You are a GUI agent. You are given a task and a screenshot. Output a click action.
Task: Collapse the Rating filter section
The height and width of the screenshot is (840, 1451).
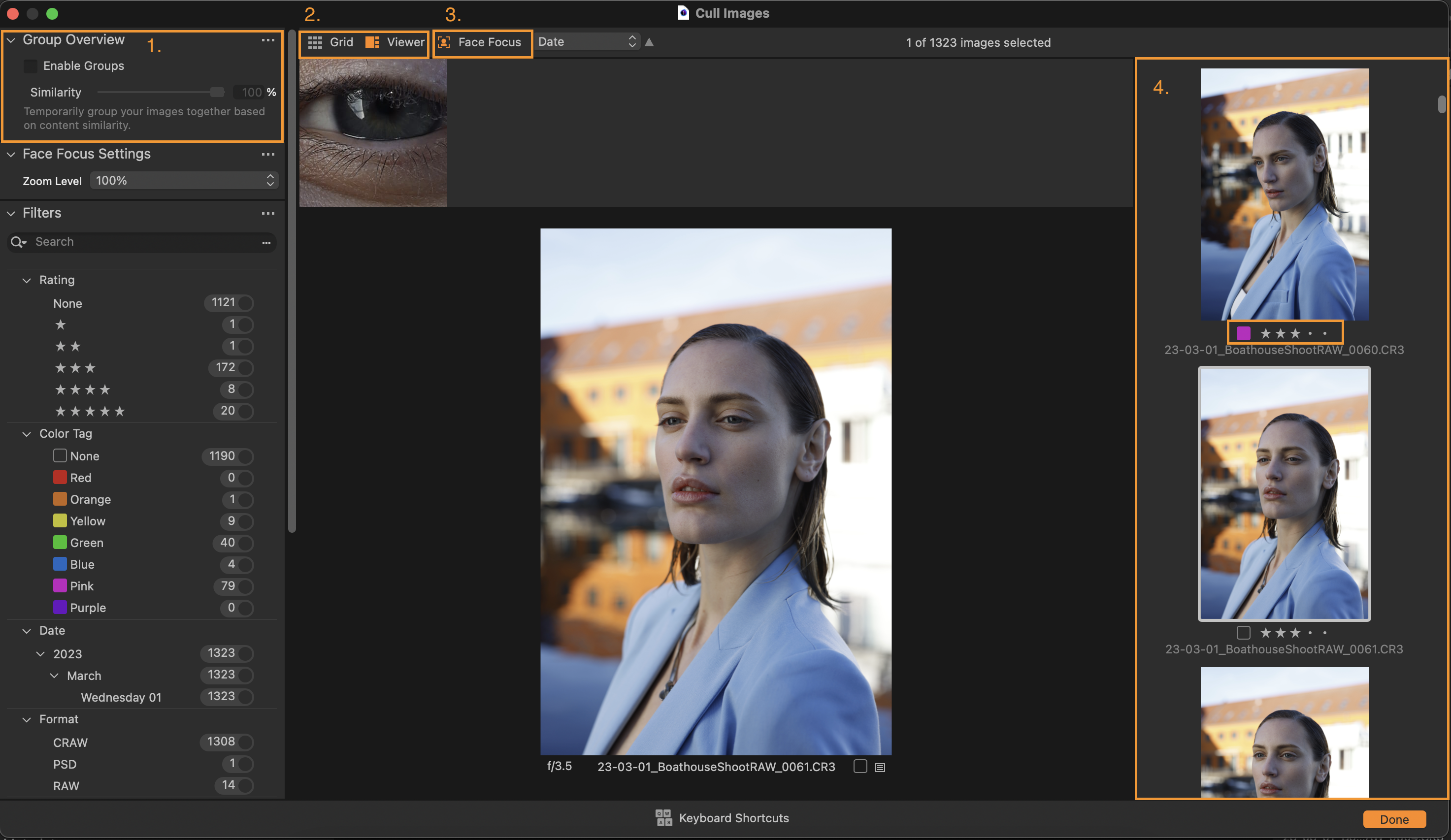[x=27, y=280]
